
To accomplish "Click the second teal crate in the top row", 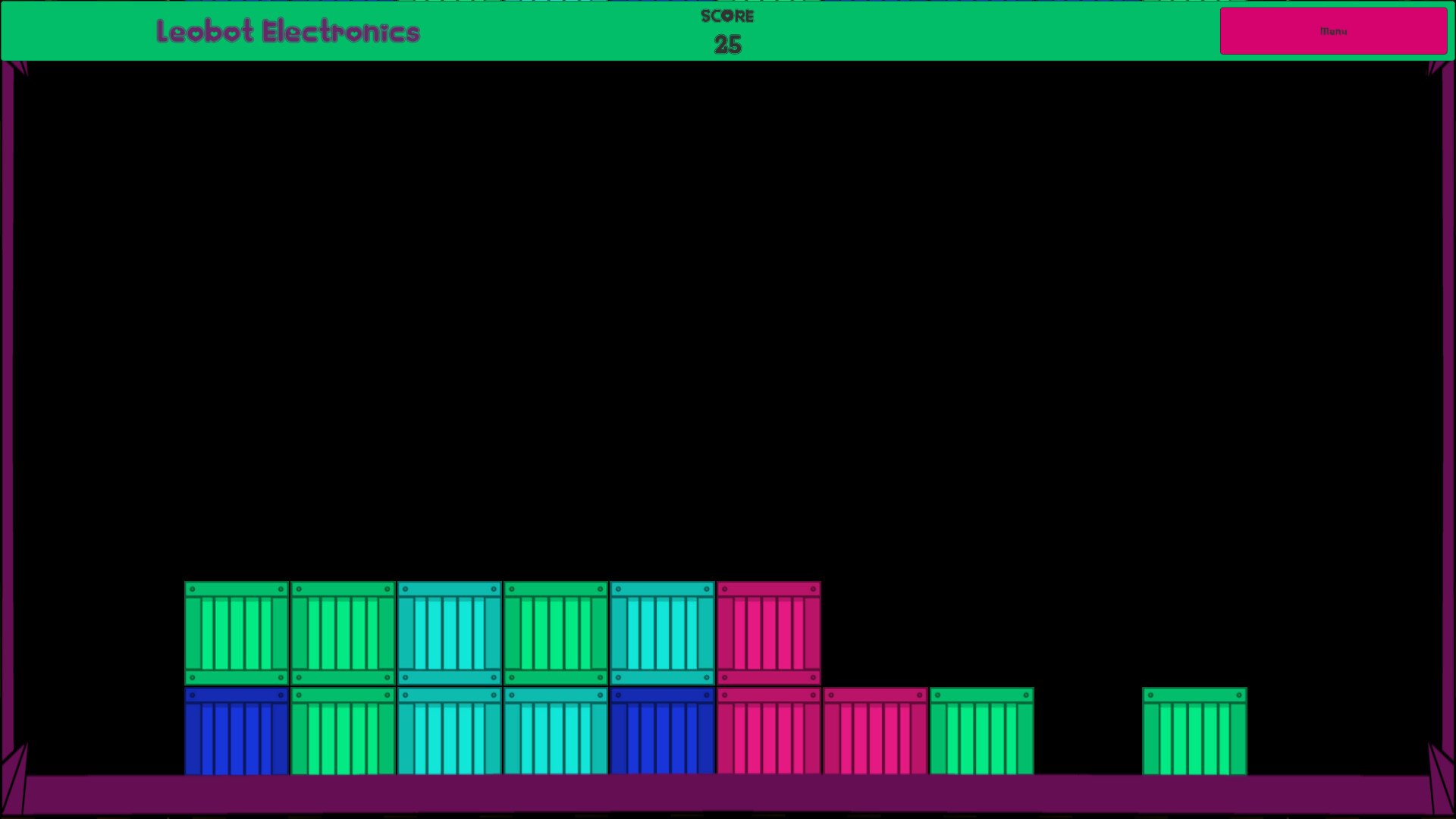I will [x=661, y=629].
